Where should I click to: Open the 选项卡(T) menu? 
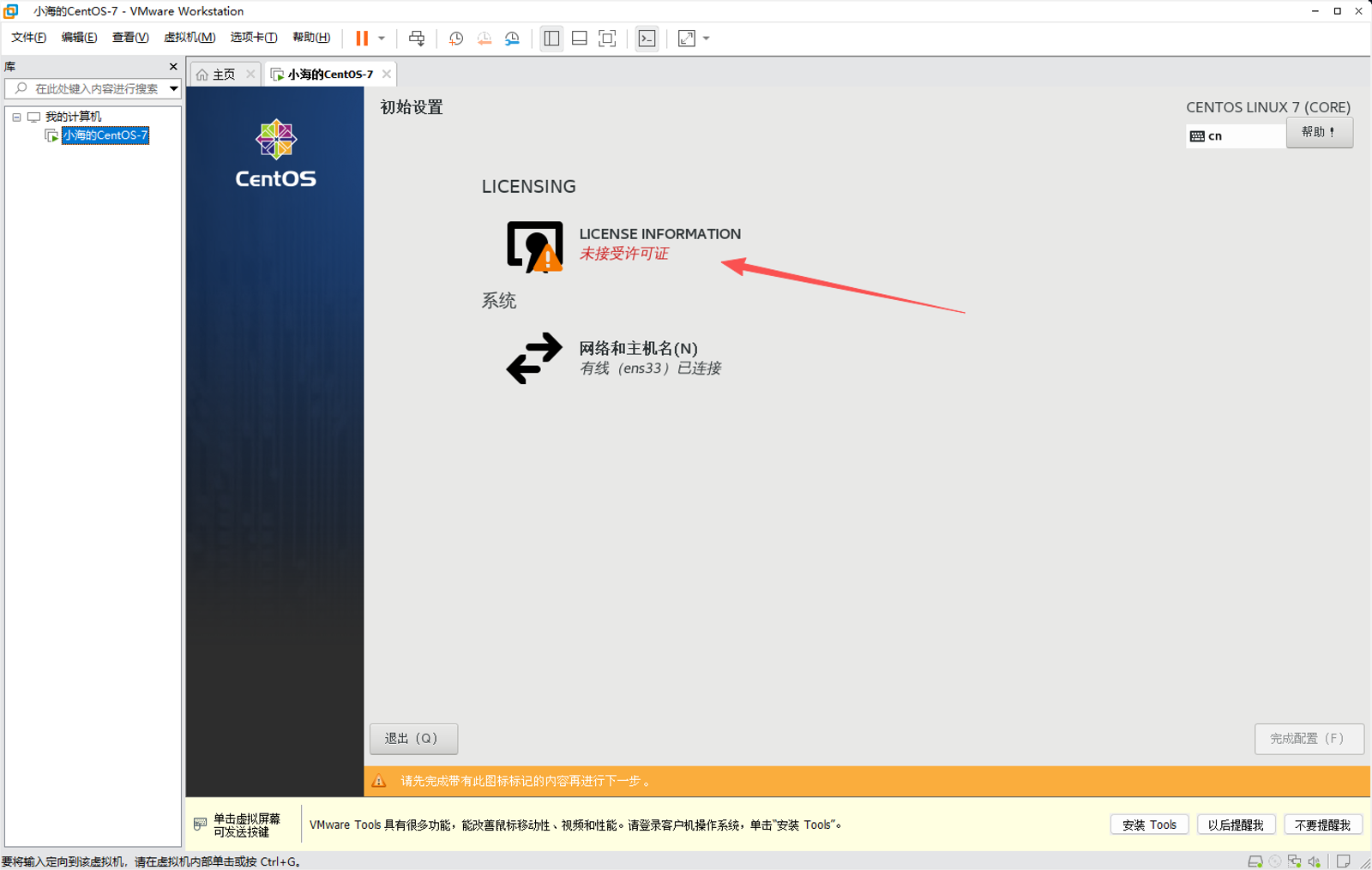pyautogui.click(x=254, y=37)
